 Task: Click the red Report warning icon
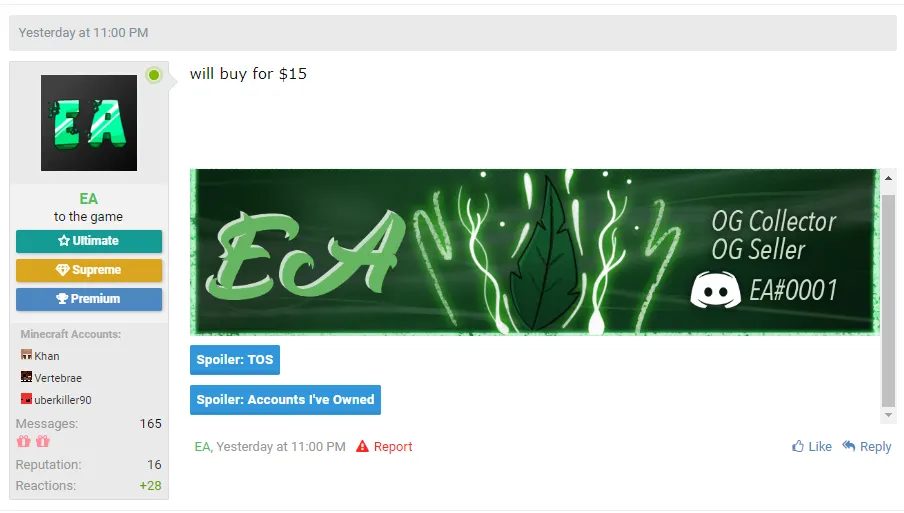coord(362,446)
